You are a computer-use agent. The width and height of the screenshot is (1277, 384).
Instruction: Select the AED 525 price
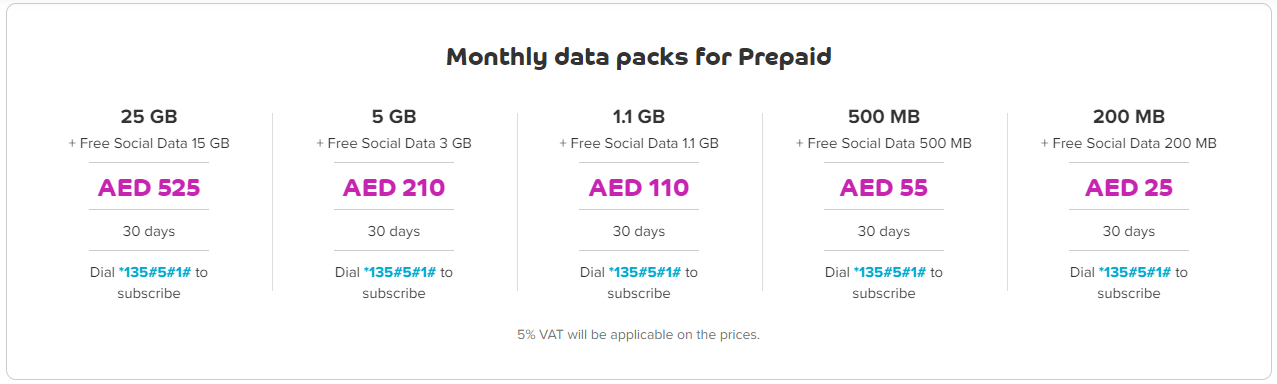(149, 188)
